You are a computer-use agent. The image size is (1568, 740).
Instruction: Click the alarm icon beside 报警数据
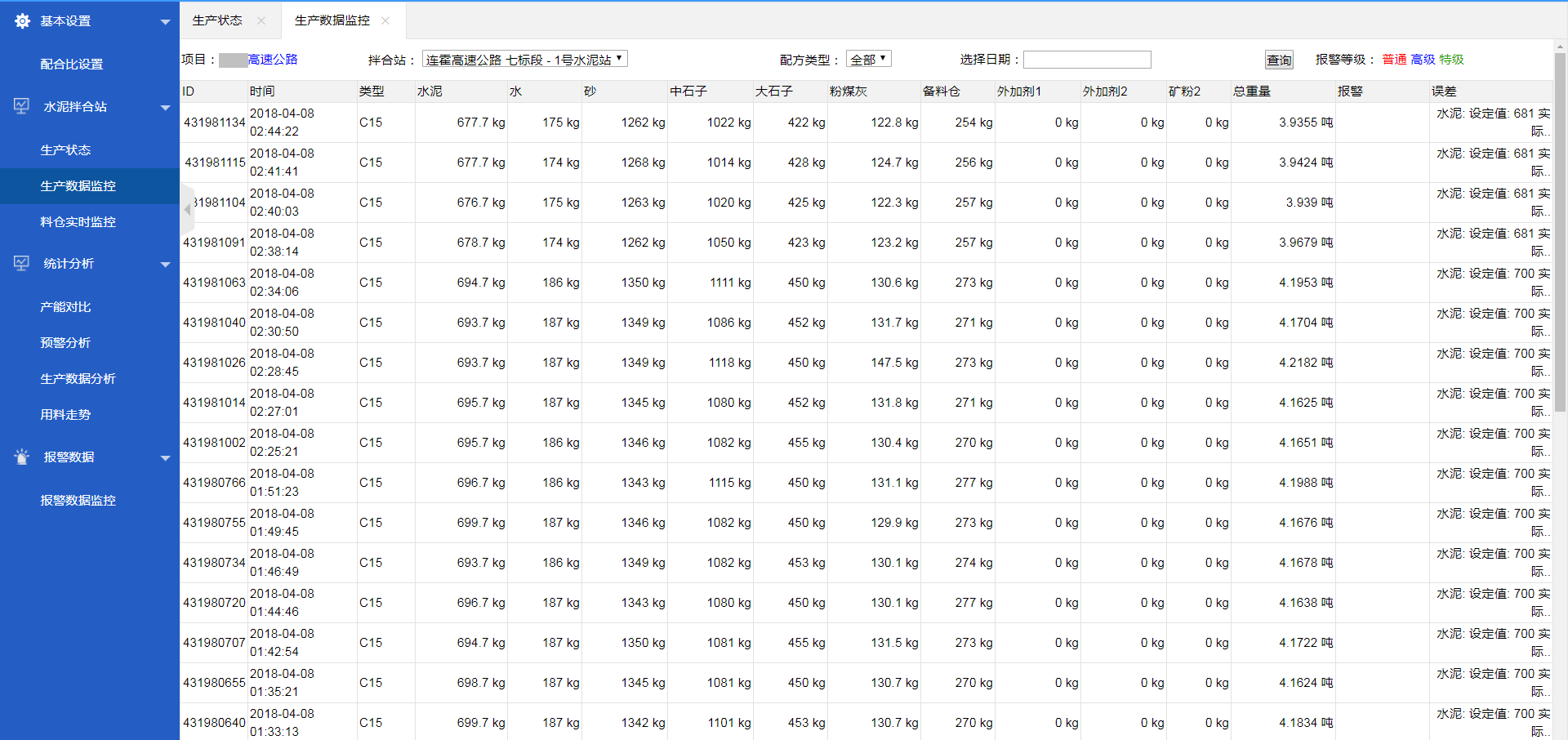coord(22,457)
